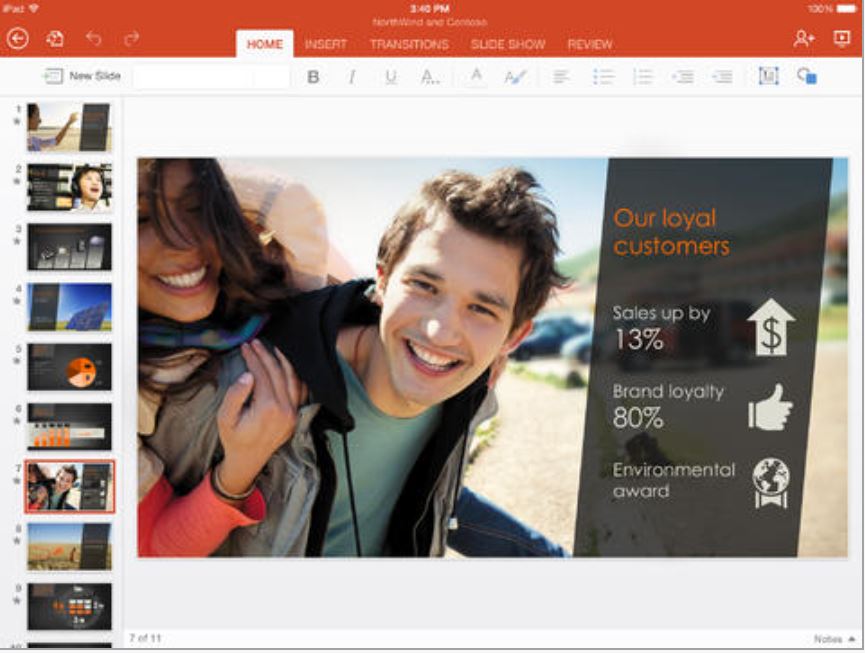
Task: Insert a text box
Action: coord(768,76)
